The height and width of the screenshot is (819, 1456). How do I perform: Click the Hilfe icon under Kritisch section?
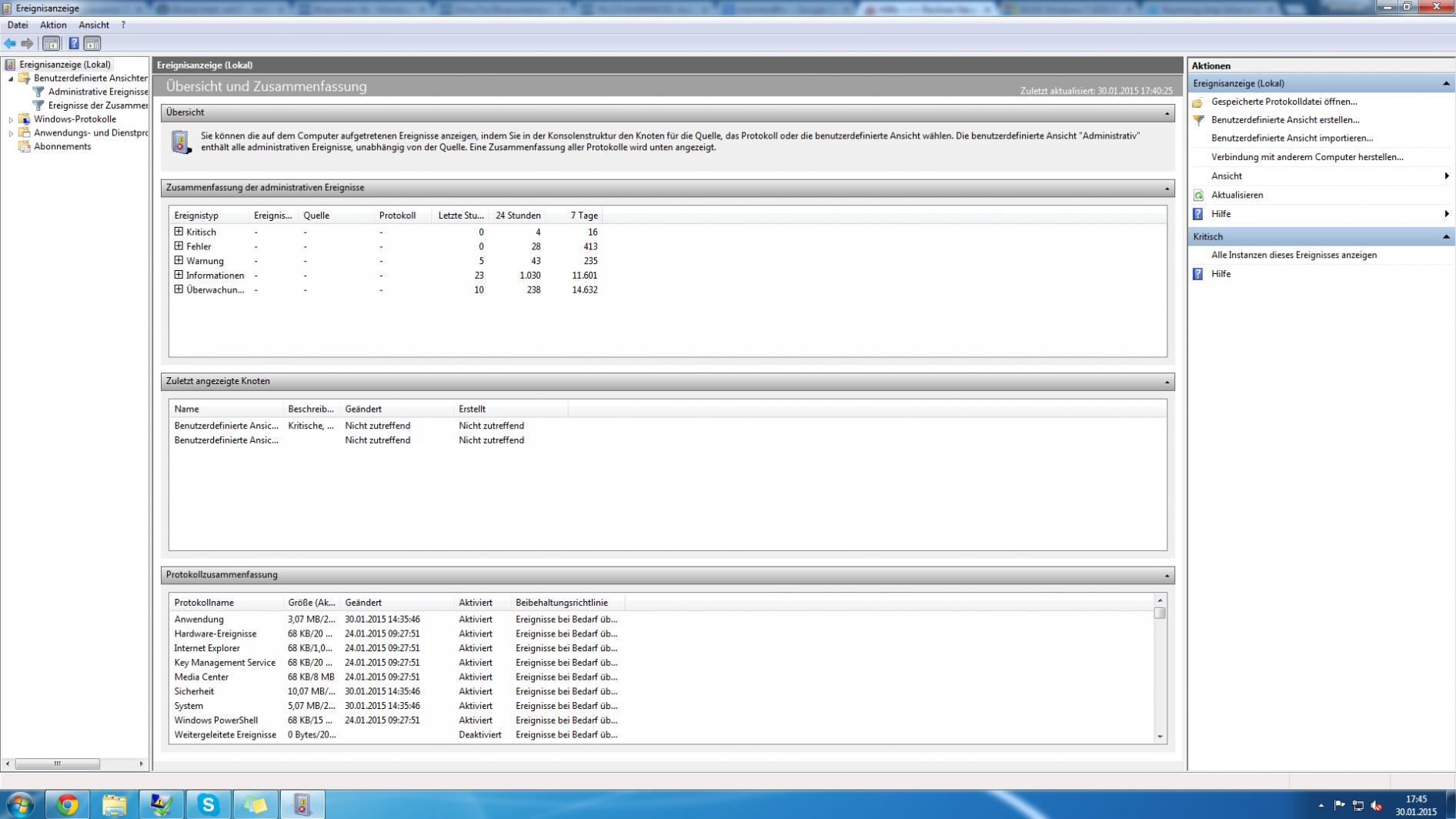click(x=1198, y=274)
